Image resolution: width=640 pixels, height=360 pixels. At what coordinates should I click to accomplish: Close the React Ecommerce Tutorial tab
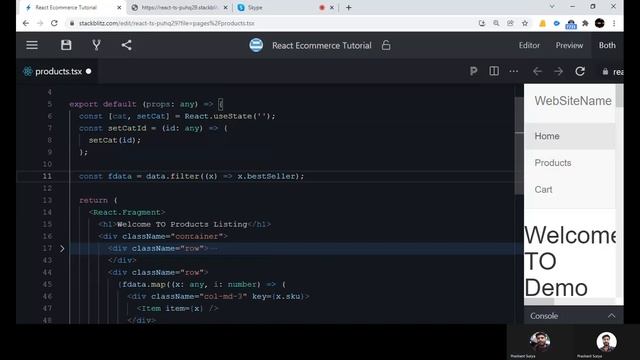click(x=119, y=7)
